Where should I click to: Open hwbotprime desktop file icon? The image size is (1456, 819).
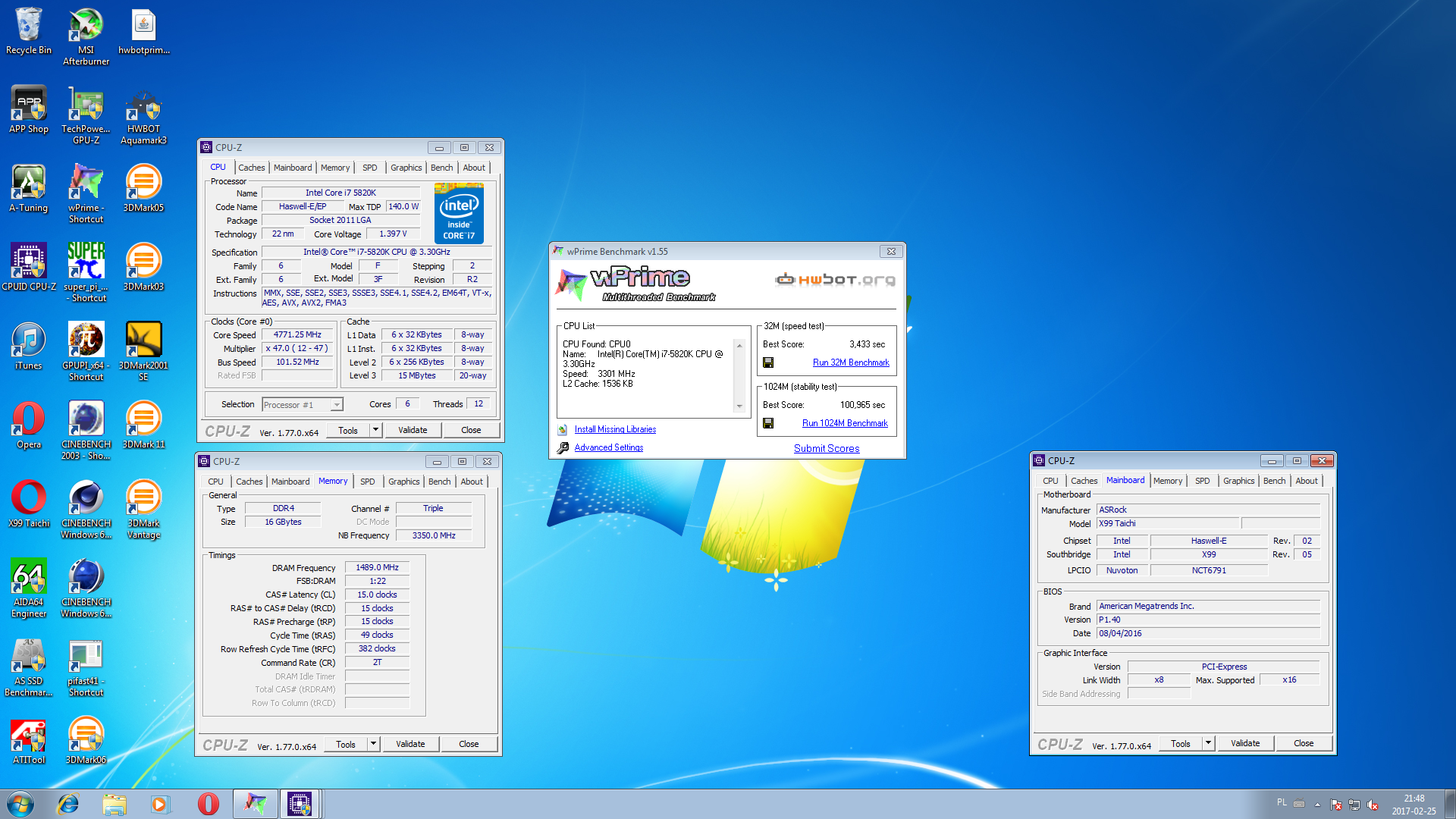[143, 32]
